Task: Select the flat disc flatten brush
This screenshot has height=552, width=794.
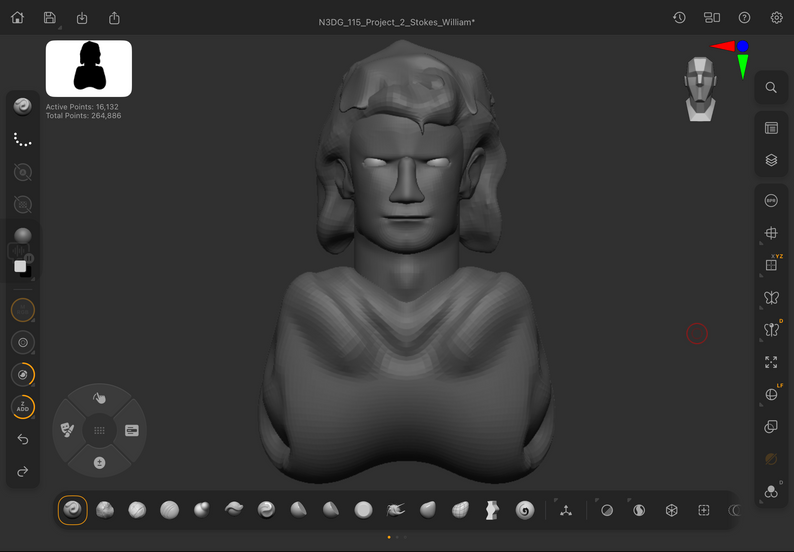Action: (363, 510)
